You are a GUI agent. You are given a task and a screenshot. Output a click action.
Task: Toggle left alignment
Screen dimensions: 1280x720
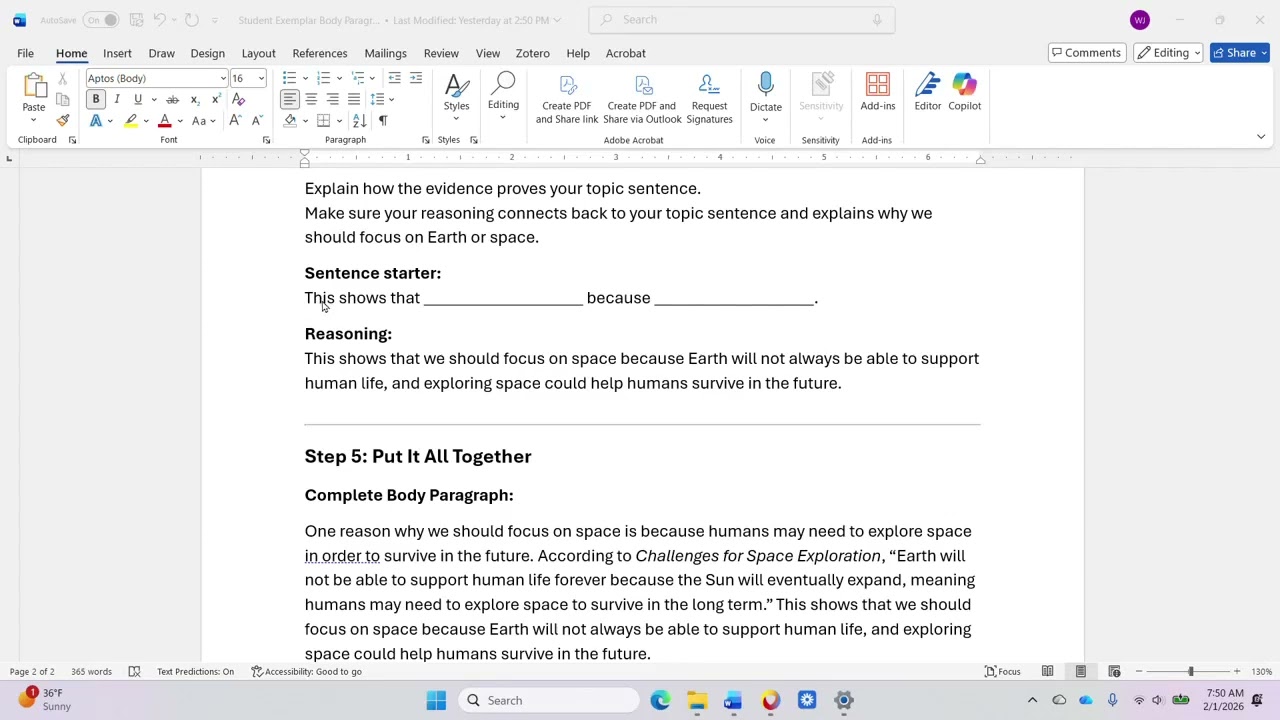[289, 99]
